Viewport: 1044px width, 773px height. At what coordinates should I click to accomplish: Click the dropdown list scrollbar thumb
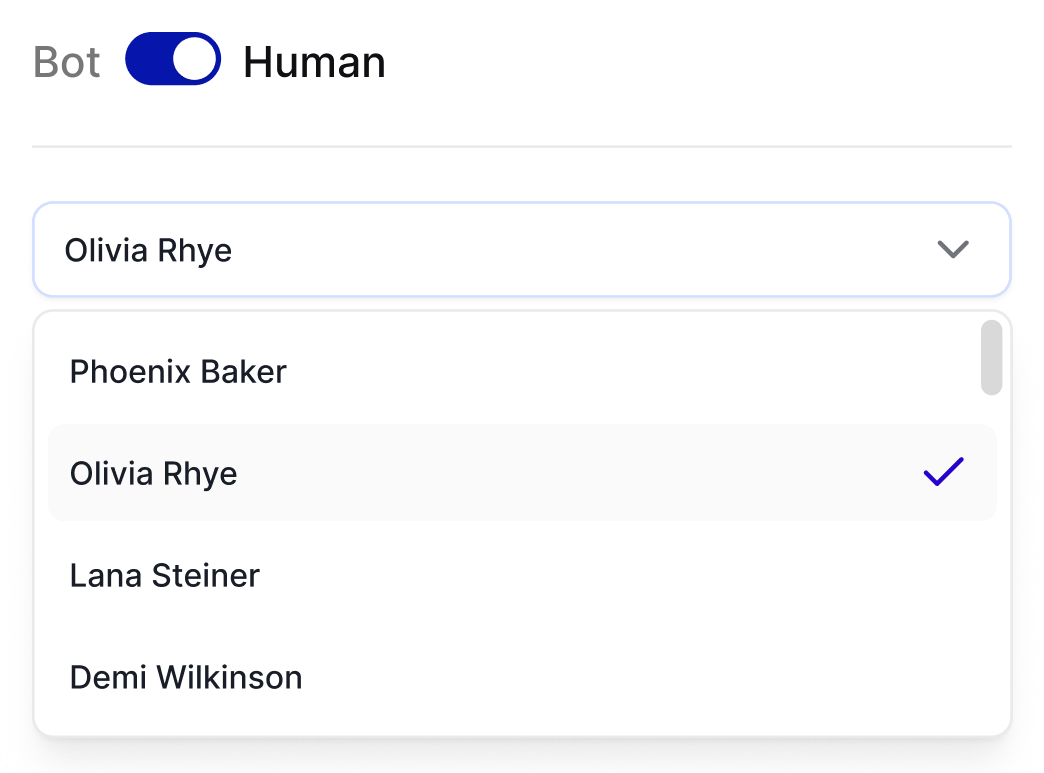(x=991, y=357)
